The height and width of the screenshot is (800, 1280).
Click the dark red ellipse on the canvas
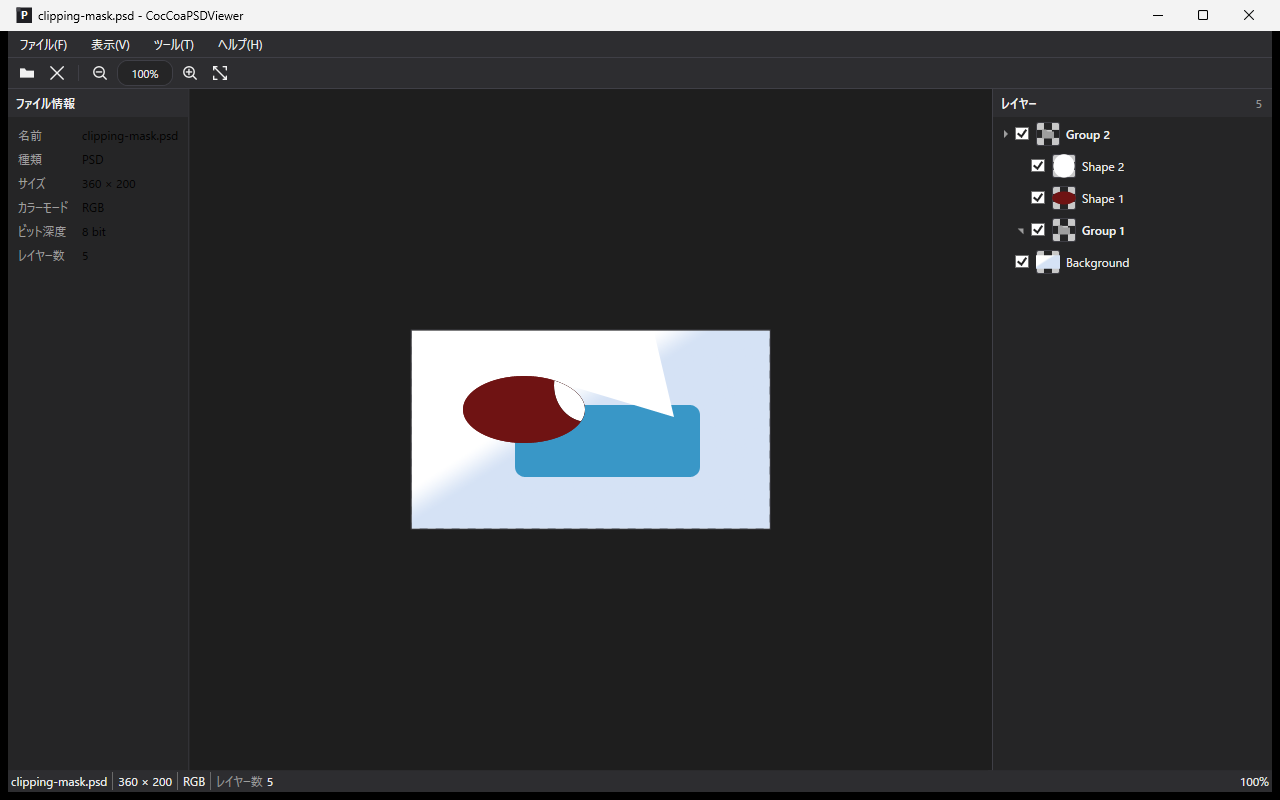(x=510, y=410)
